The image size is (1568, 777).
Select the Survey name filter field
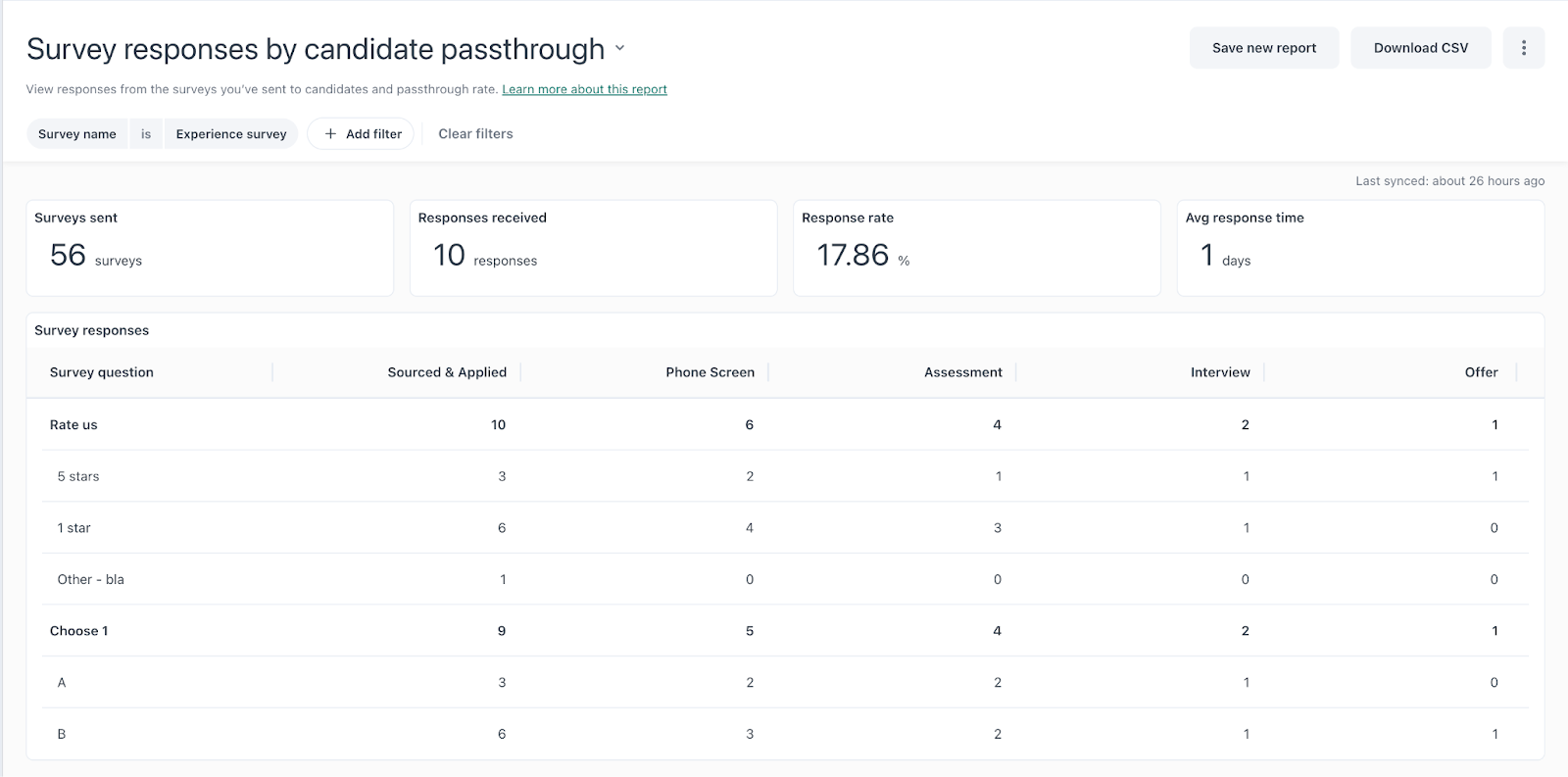(x=77, y=134)
